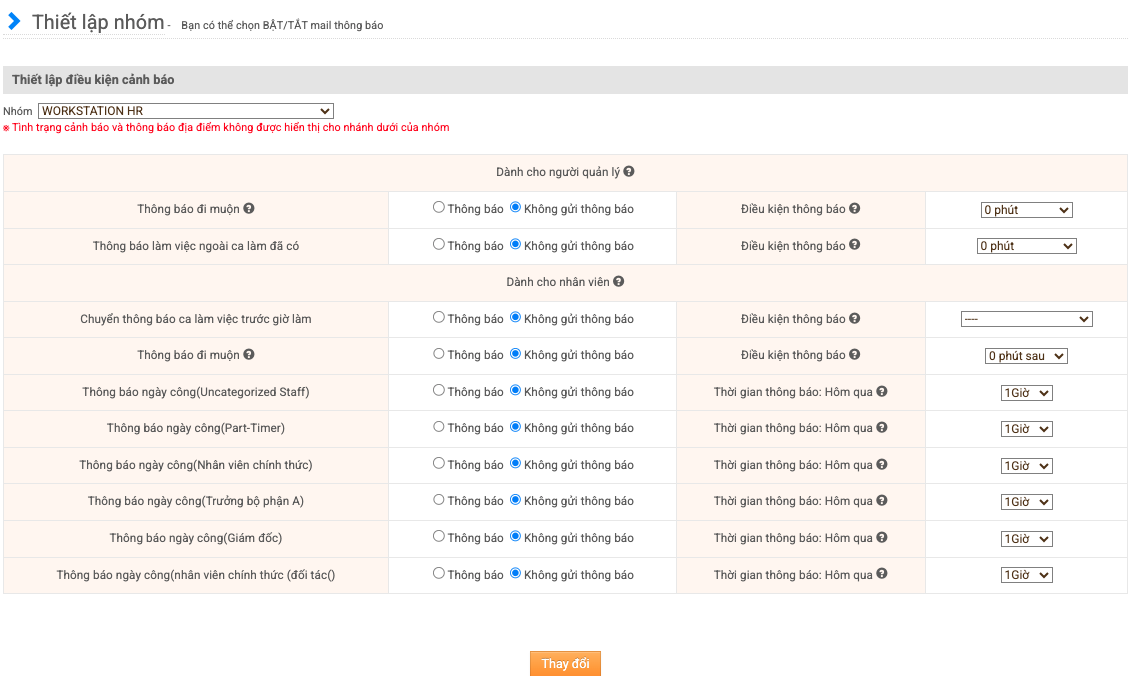
Task: Click help icon for Giám đốc 'Thời gian thông báo'
Action: pos(882,538)
